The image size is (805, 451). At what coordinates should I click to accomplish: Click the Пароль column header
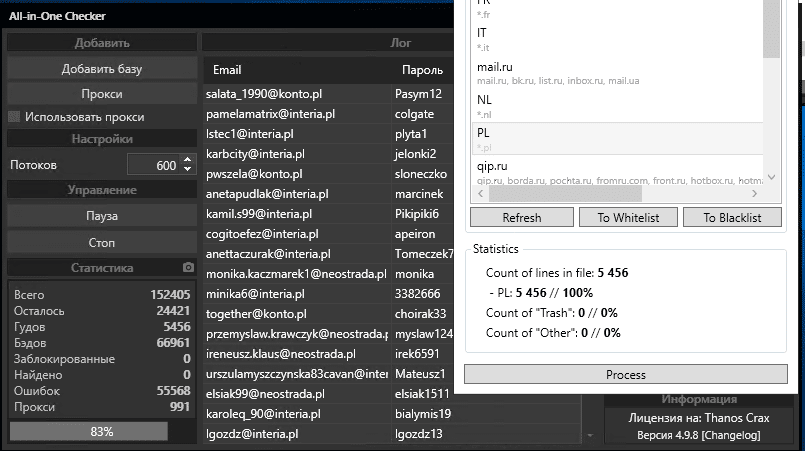click(422, 70)
